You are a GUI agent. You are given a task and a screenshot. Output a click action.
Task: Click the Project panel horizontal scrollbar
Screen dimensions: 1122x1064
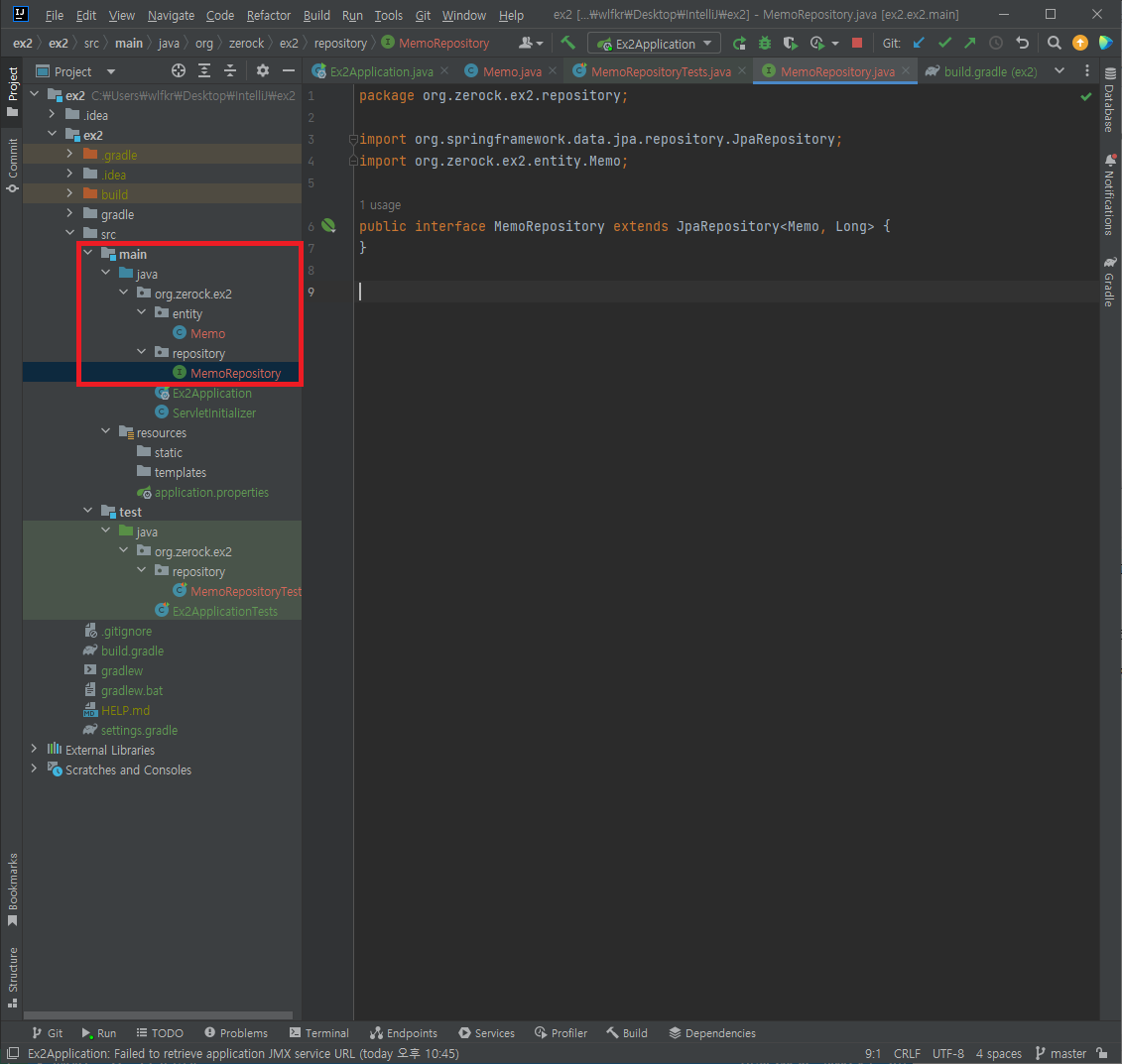pyautogui.click(x=158, y=1015)
